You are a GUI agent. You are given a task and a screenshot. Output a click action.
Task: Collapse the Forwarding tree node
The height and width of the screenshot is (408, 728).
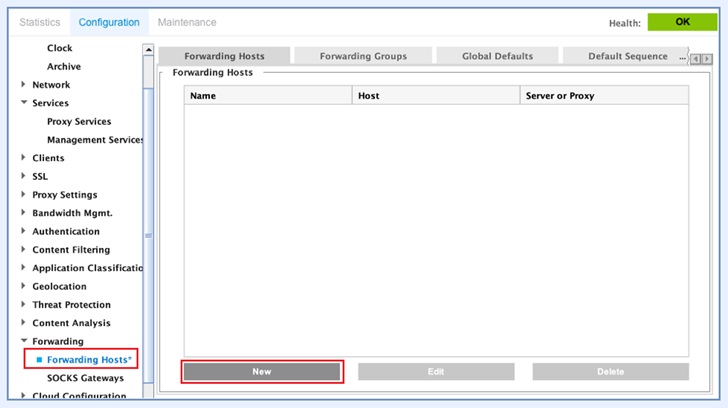23,341
